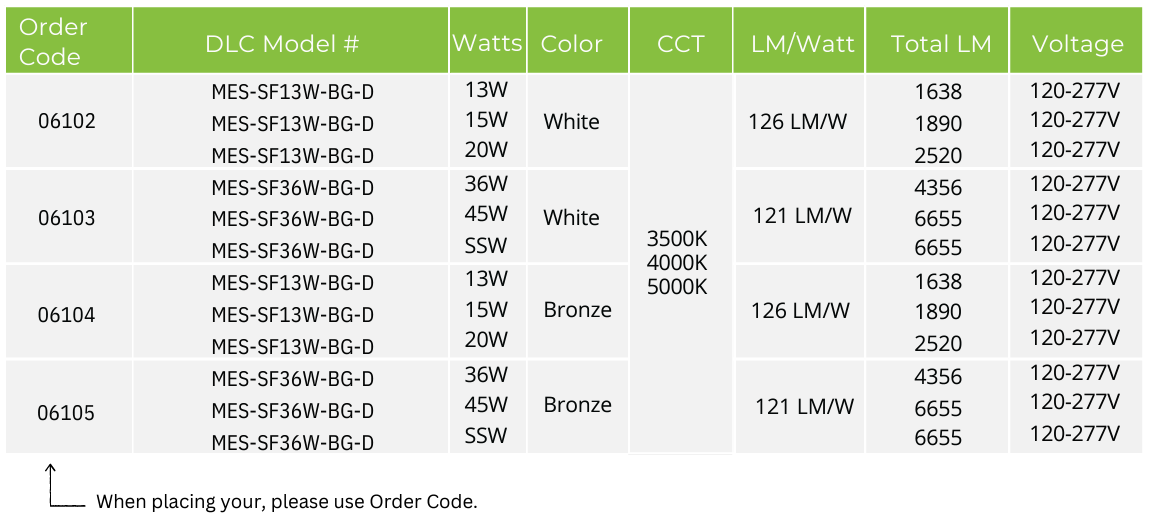This screenshot has width=1151, height=522.
Task: Select the LM/Watt column header
Action: tap(799, 40)
